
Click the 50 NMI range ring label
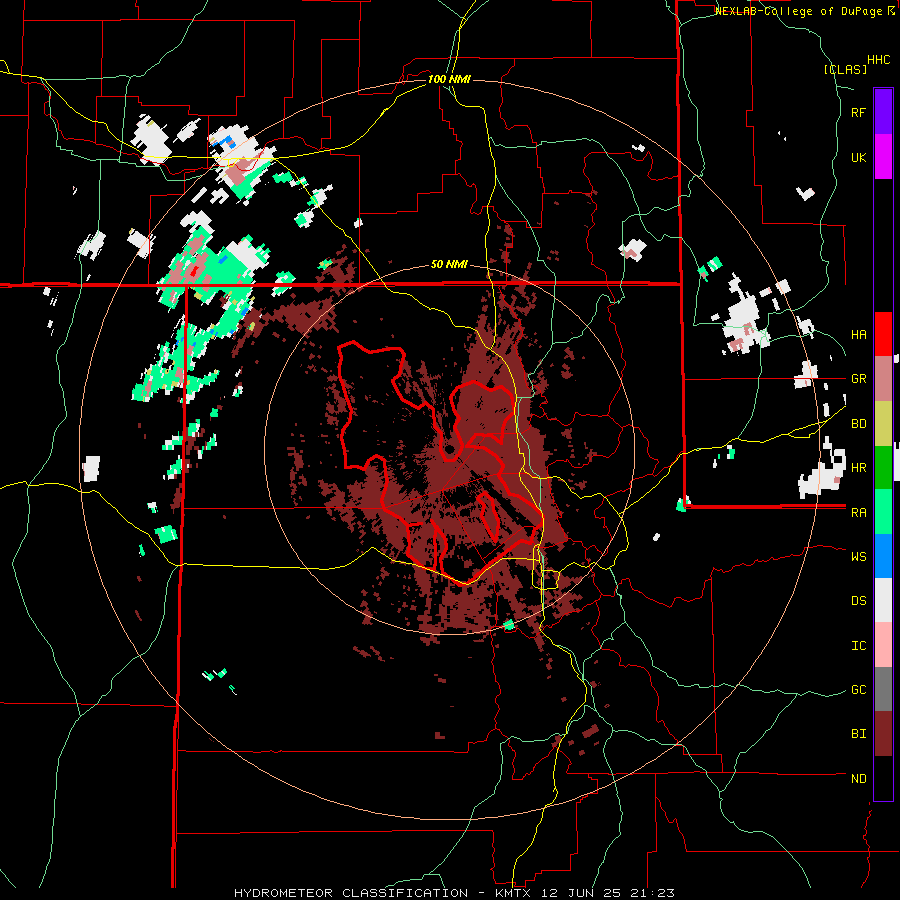click(449, 265)
